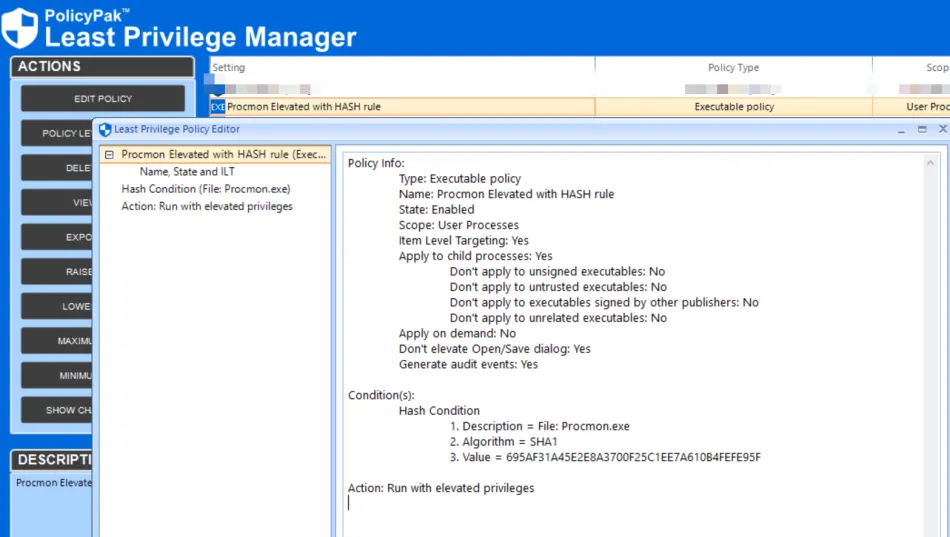The height and width of the screenshot is (537, 950).
Task: Click the Least Privilege Policy Editor shield icon
Action: coord(105,129)
